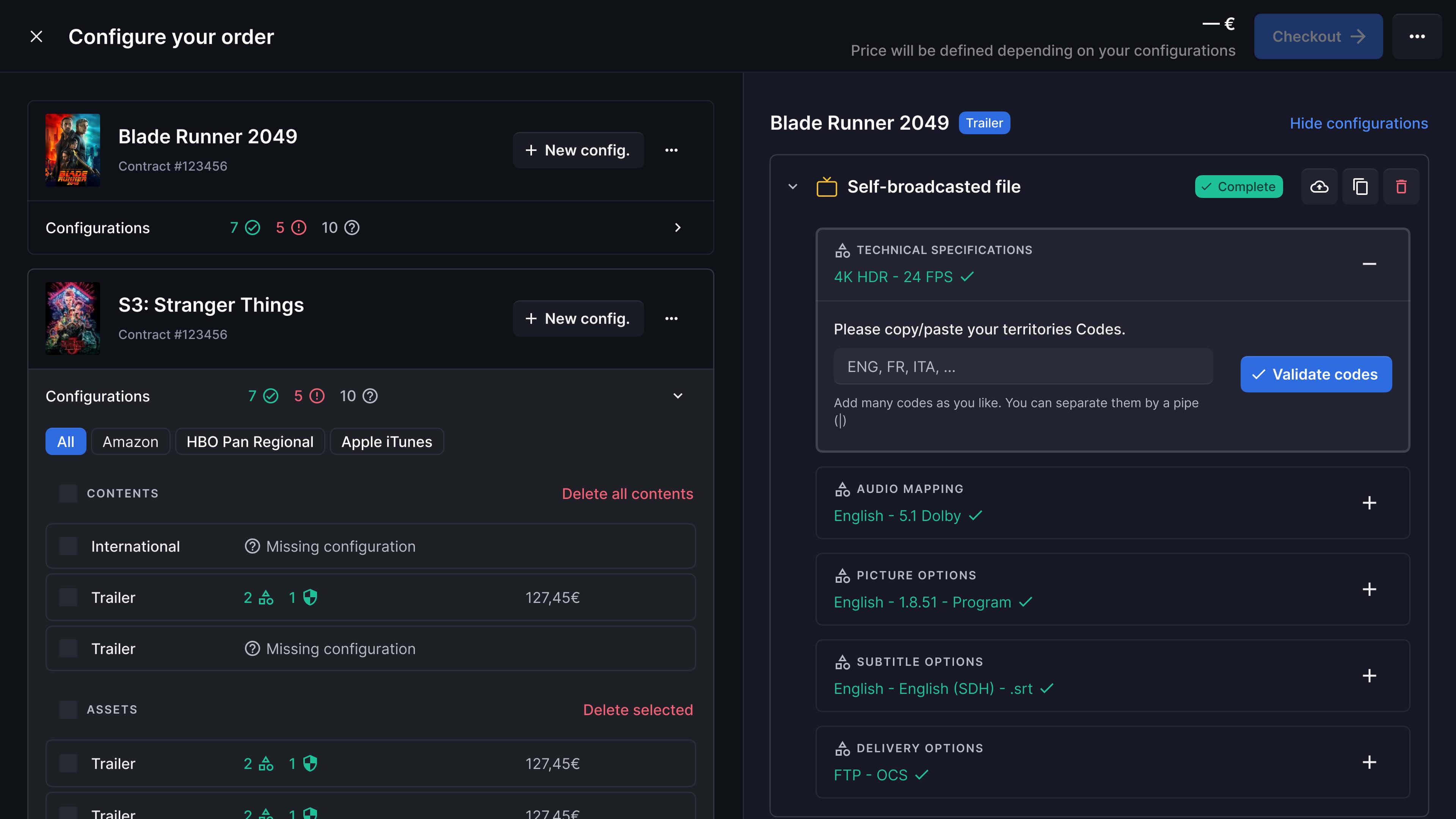Collapse Technical Specifications with minus
The image size is (1456, 819).
(1369, 264)
